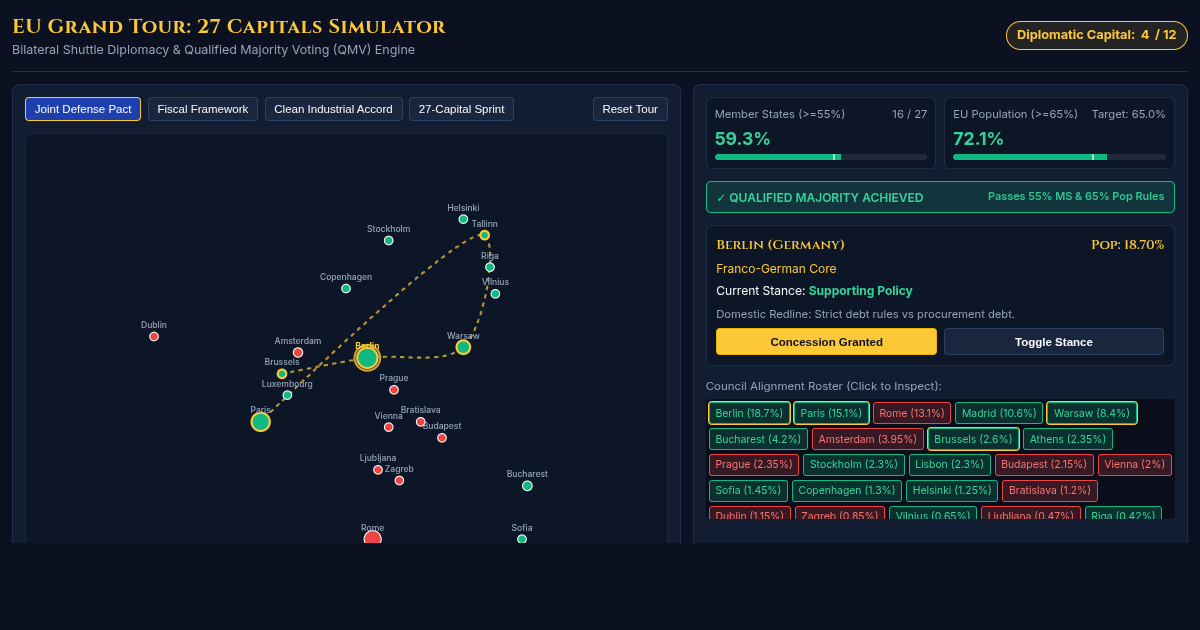Select Lisbon (2.3%) roster chip

click(x=950, y=465)
